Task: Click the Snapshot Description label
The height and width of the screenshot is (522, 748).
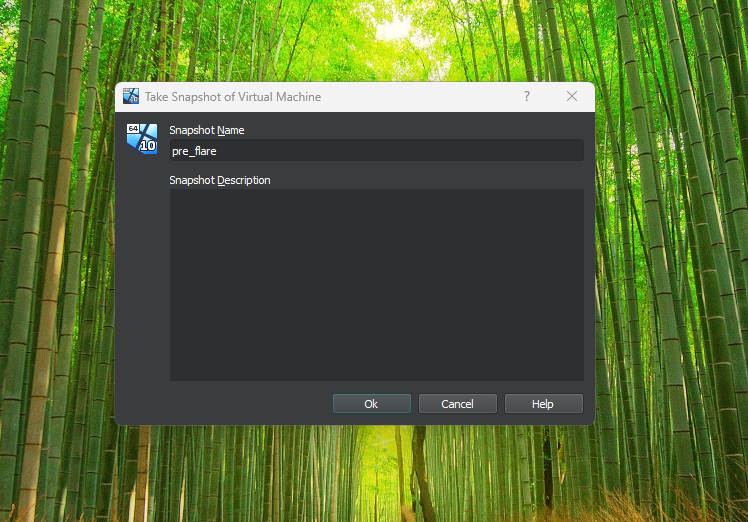Action: [220, 180]
